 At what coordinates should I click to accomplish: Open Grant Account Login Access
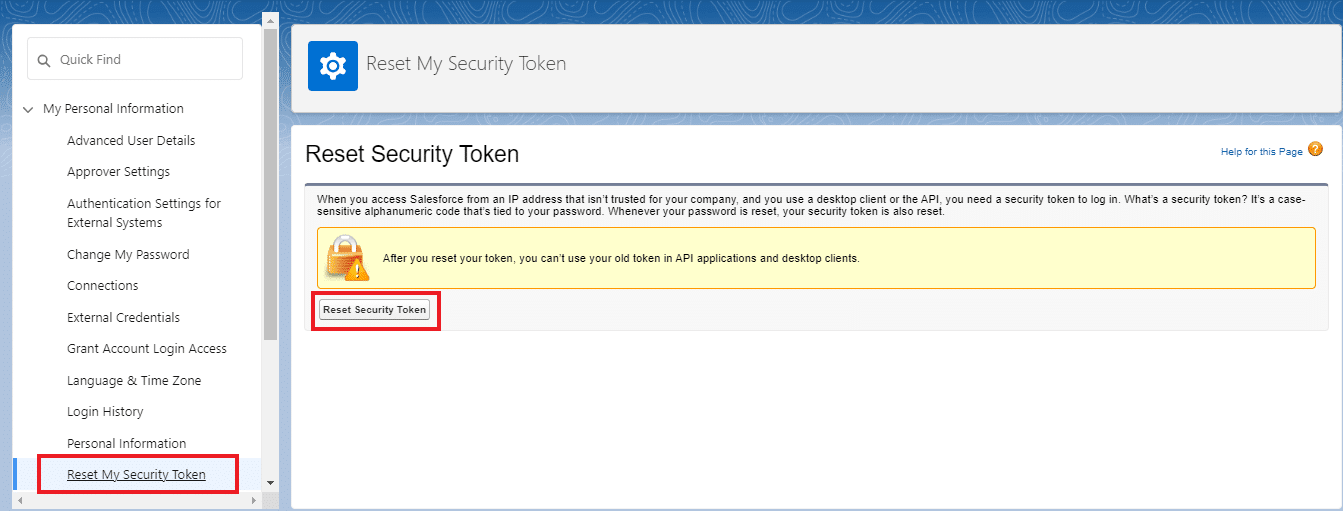point(147,349)
